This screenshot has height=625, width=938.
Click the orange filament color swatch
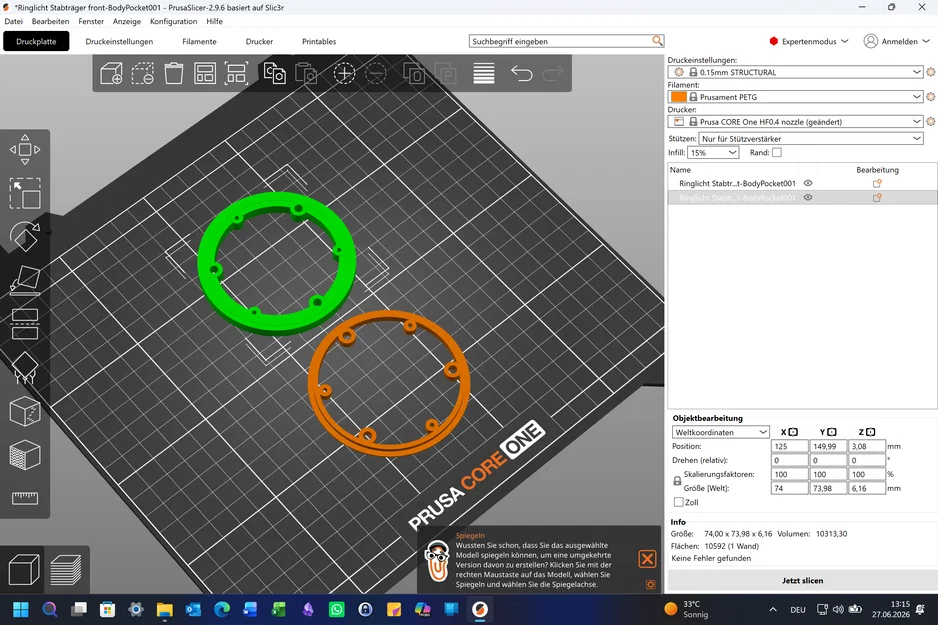pos(678,96)
